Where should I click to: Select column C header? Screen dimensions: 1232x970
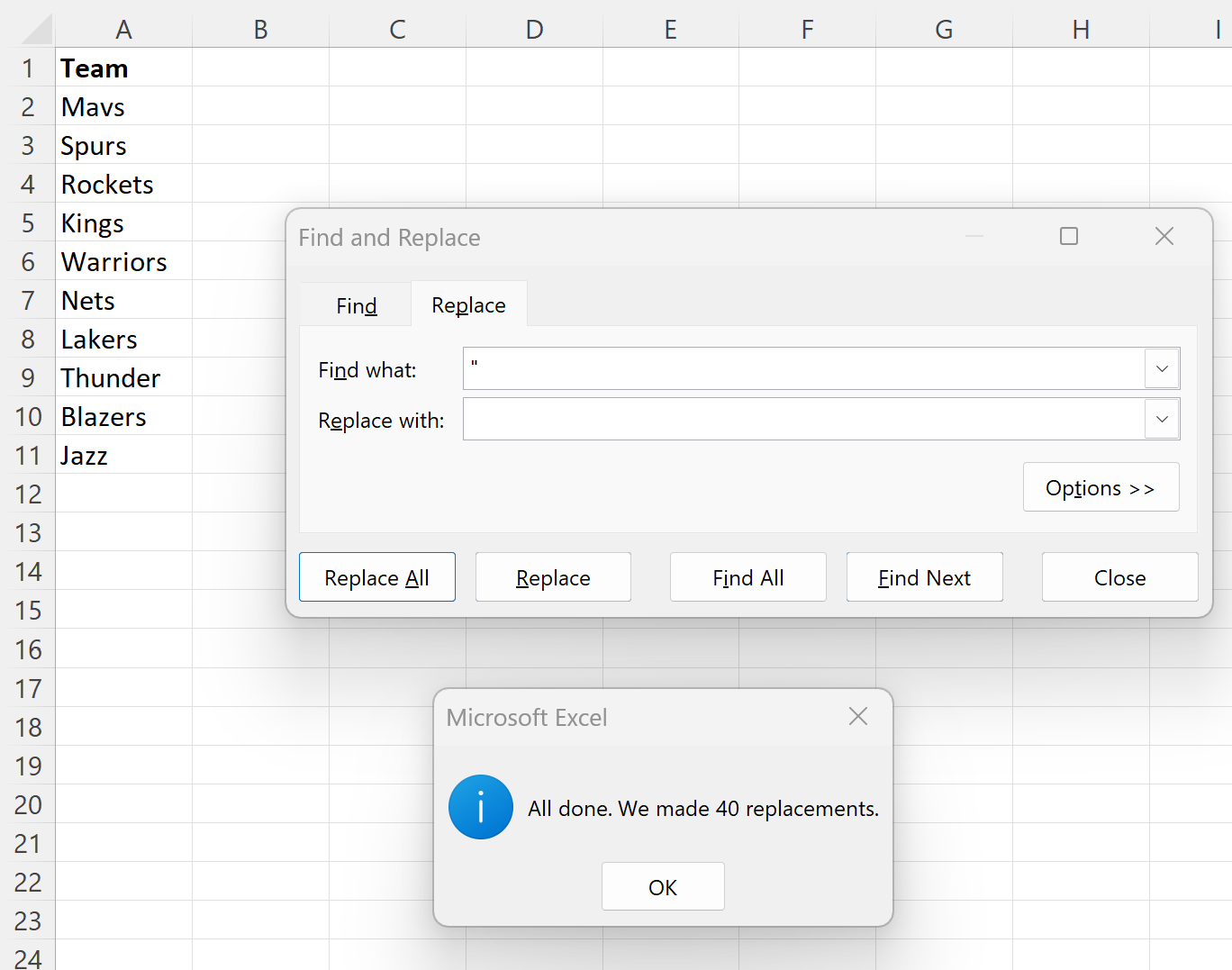pos(397,29)
